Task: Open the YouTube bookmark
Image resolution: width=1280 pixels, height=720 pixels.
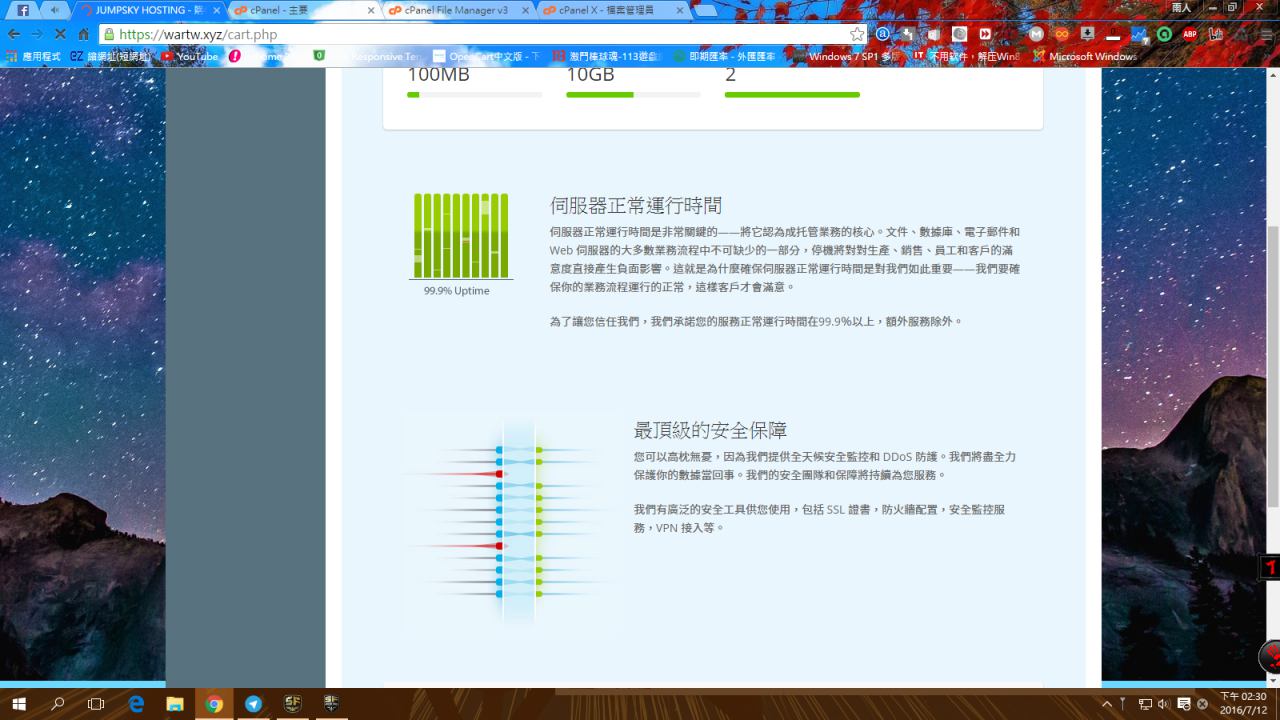Action: click(190, 57)
